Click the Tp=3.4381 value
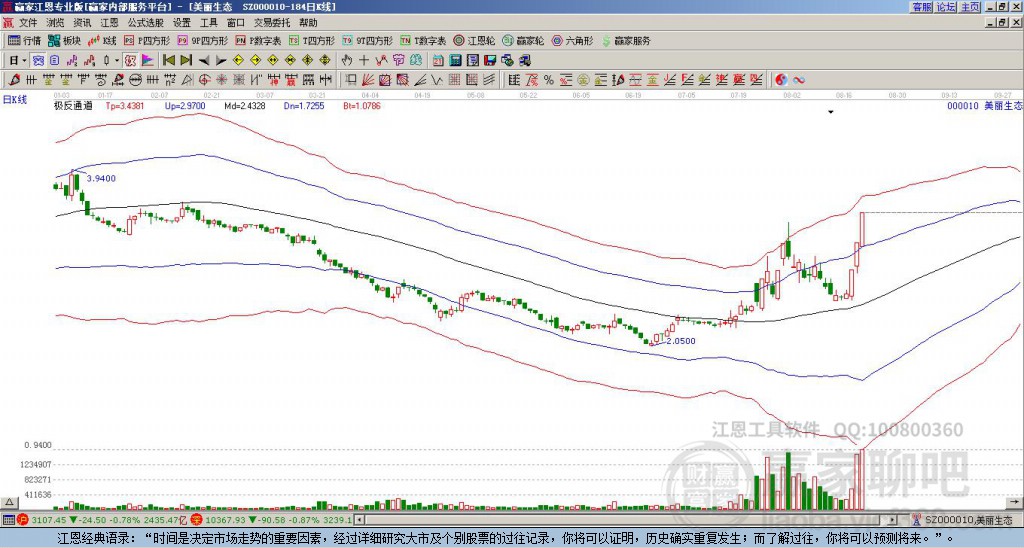 click(x=125, y=106)
